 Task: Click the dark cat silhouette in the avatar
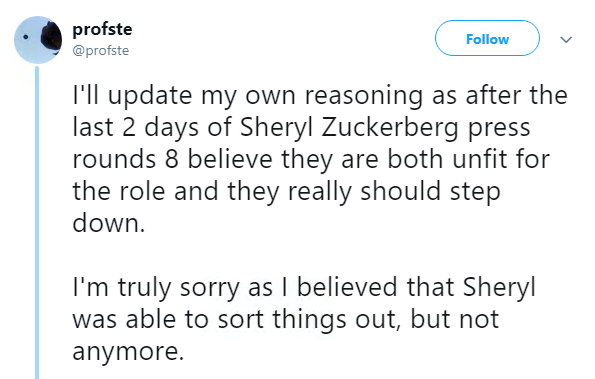click(x=52, y=37)
